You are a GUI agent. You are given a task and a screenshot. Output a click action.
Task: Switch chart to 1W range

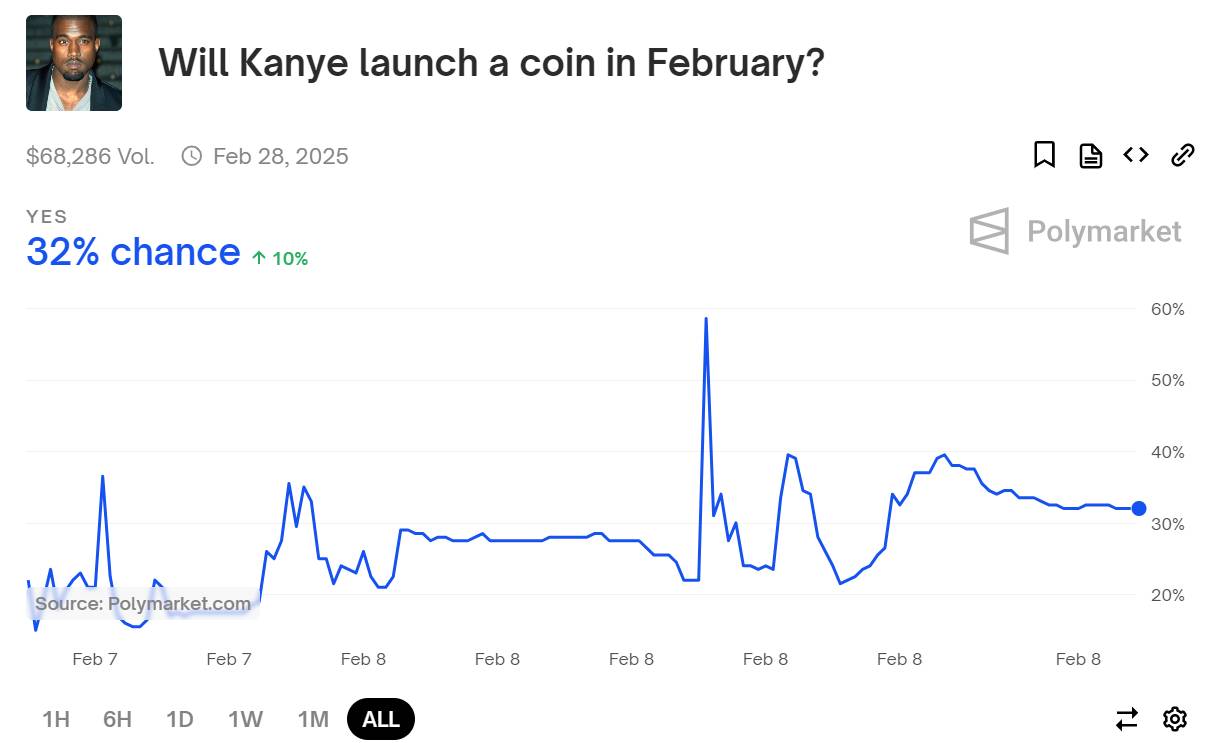pos(245,718)
